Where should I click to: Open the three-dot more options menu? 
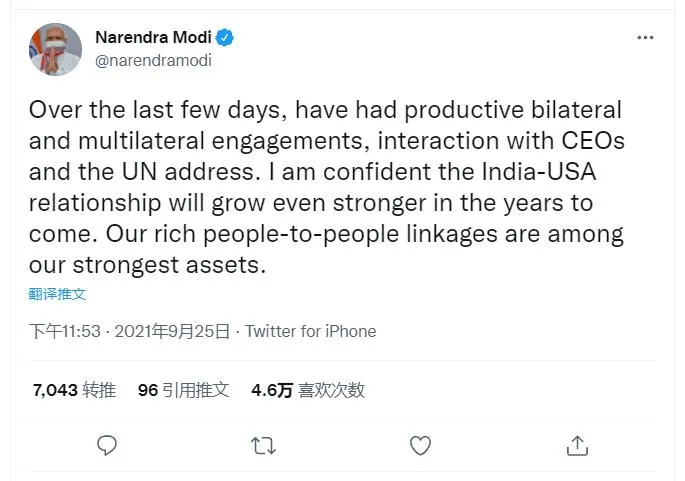pos(645,38)
